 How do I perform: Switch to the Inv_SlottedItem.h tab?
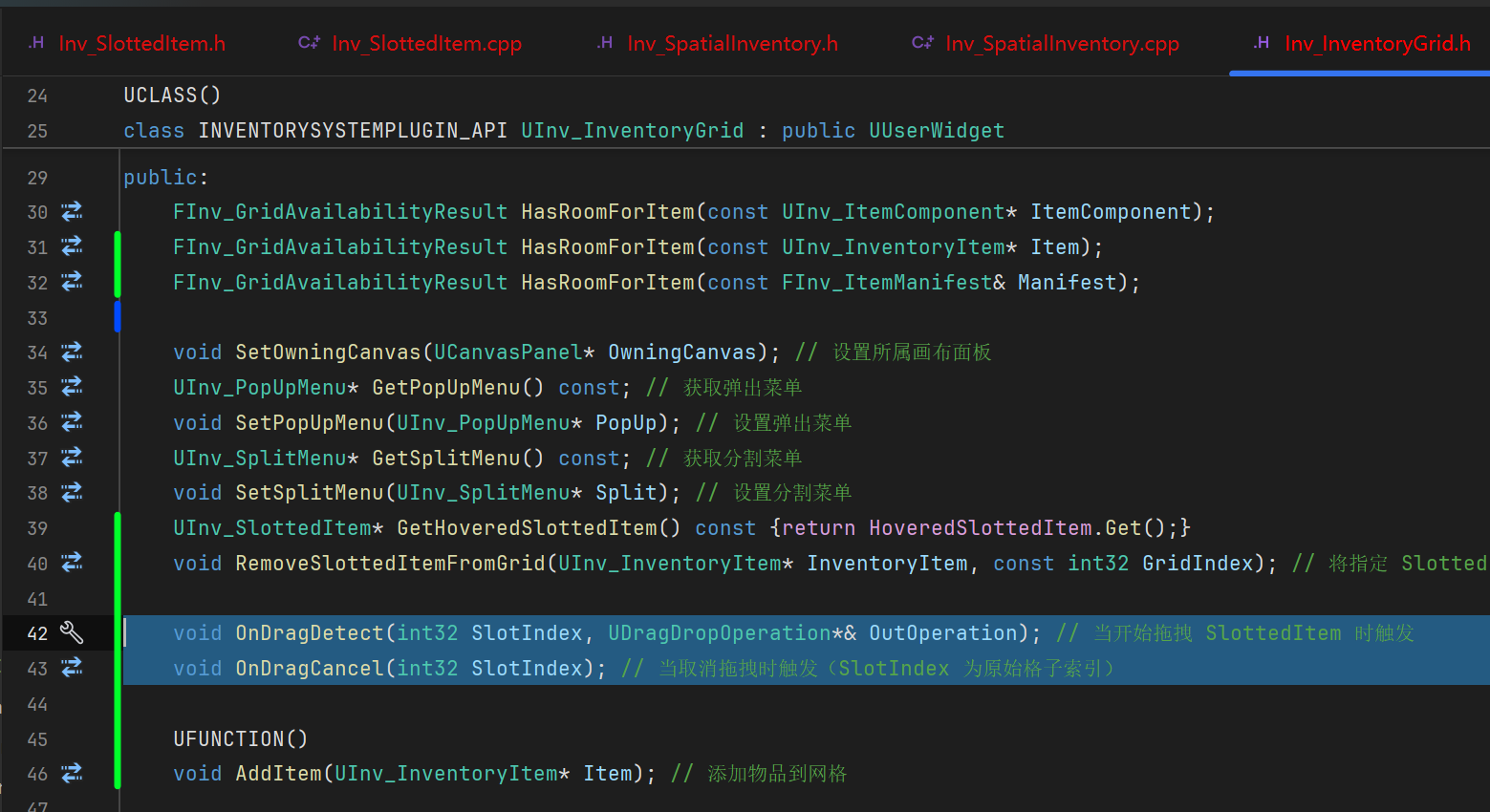[127, 43]
